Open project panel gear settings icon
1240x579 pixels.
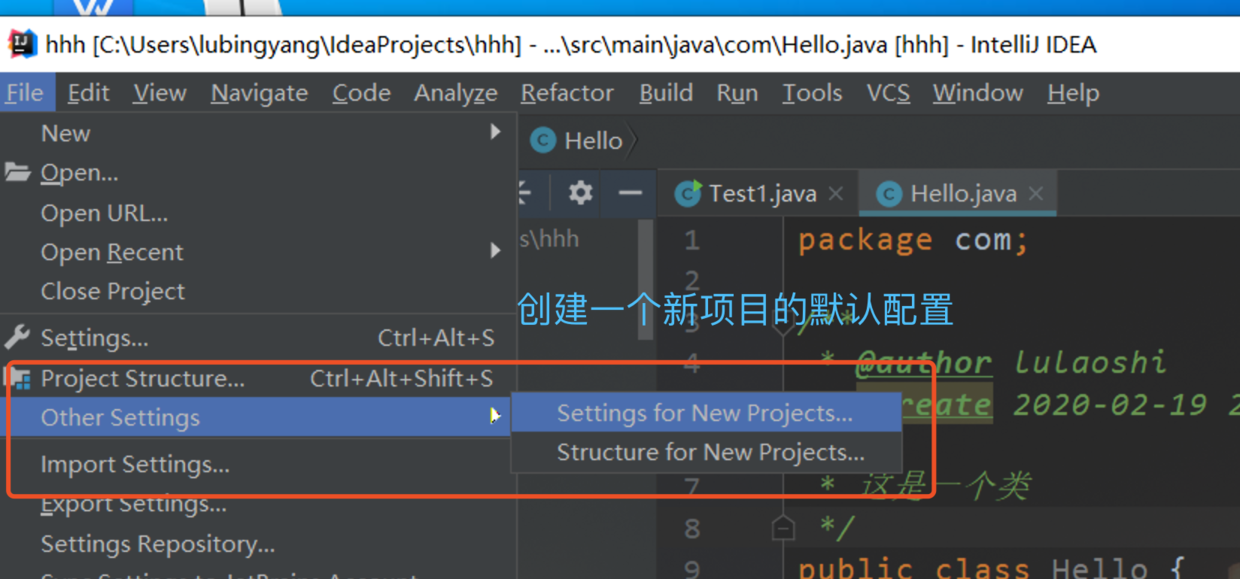pos(580,192)
